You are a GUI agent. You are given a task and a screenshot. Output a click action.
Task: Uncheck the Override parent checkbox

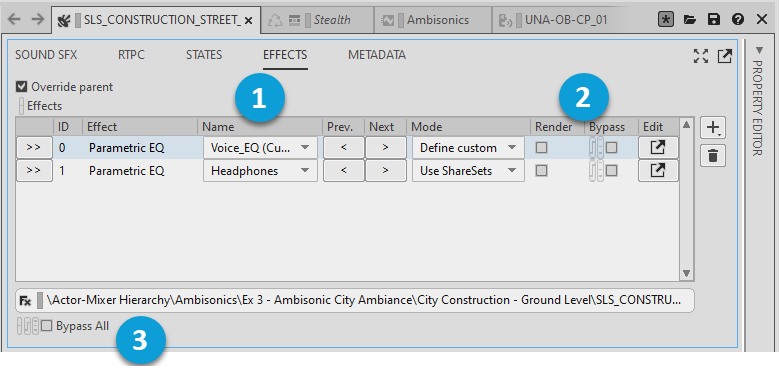[21, 87]
